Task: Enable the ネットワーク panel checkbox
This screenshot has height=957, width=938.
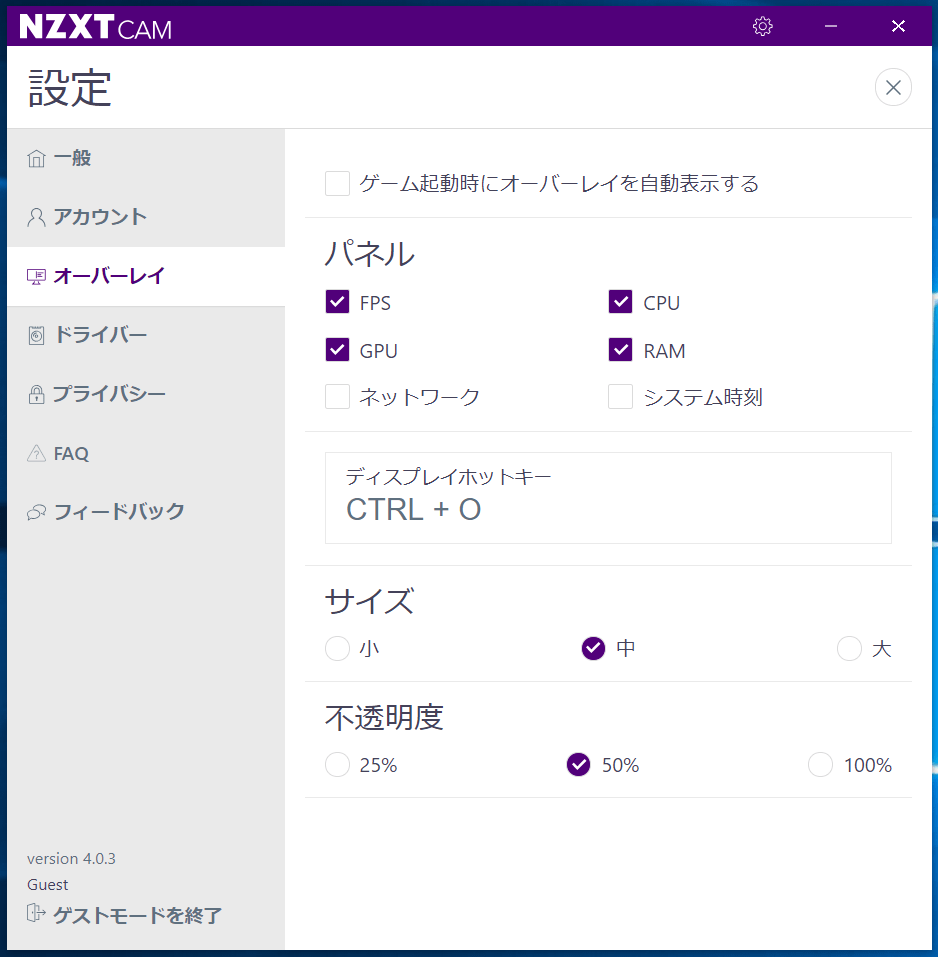Action: coord(337,397)
